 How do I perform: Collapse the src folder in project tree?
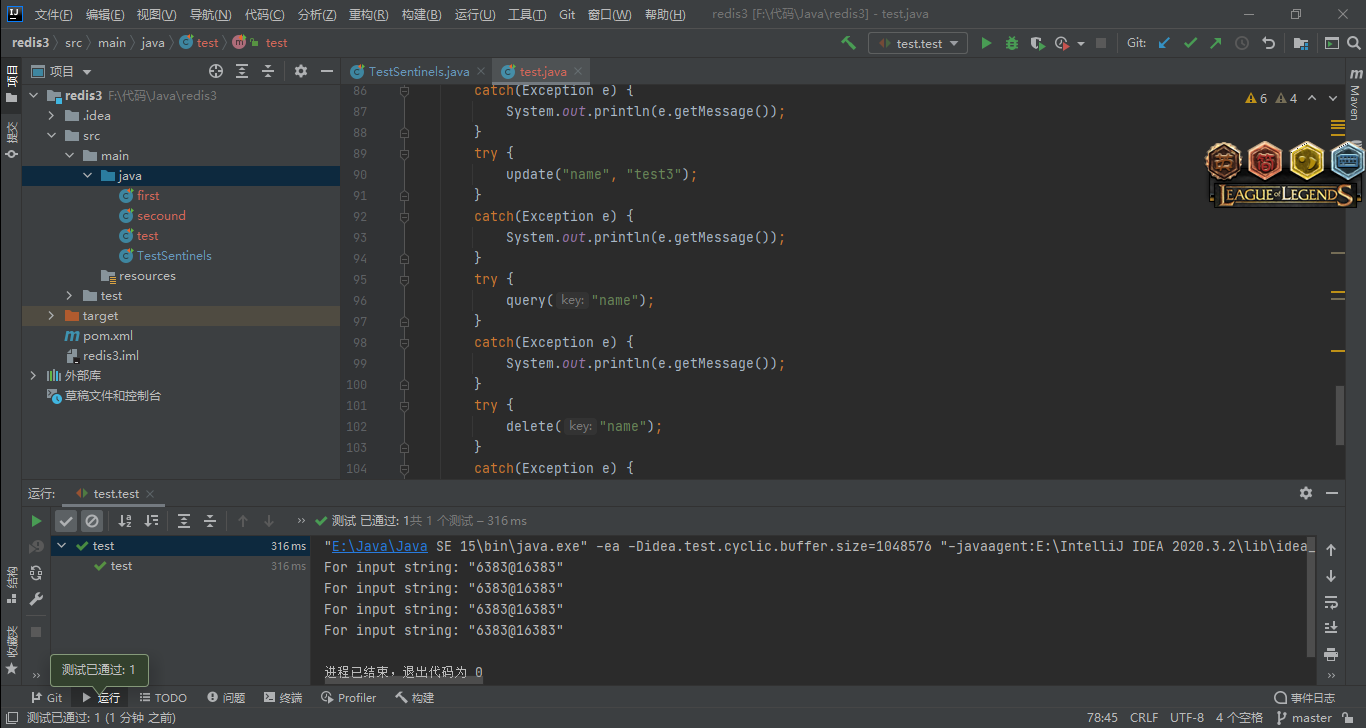52,136
